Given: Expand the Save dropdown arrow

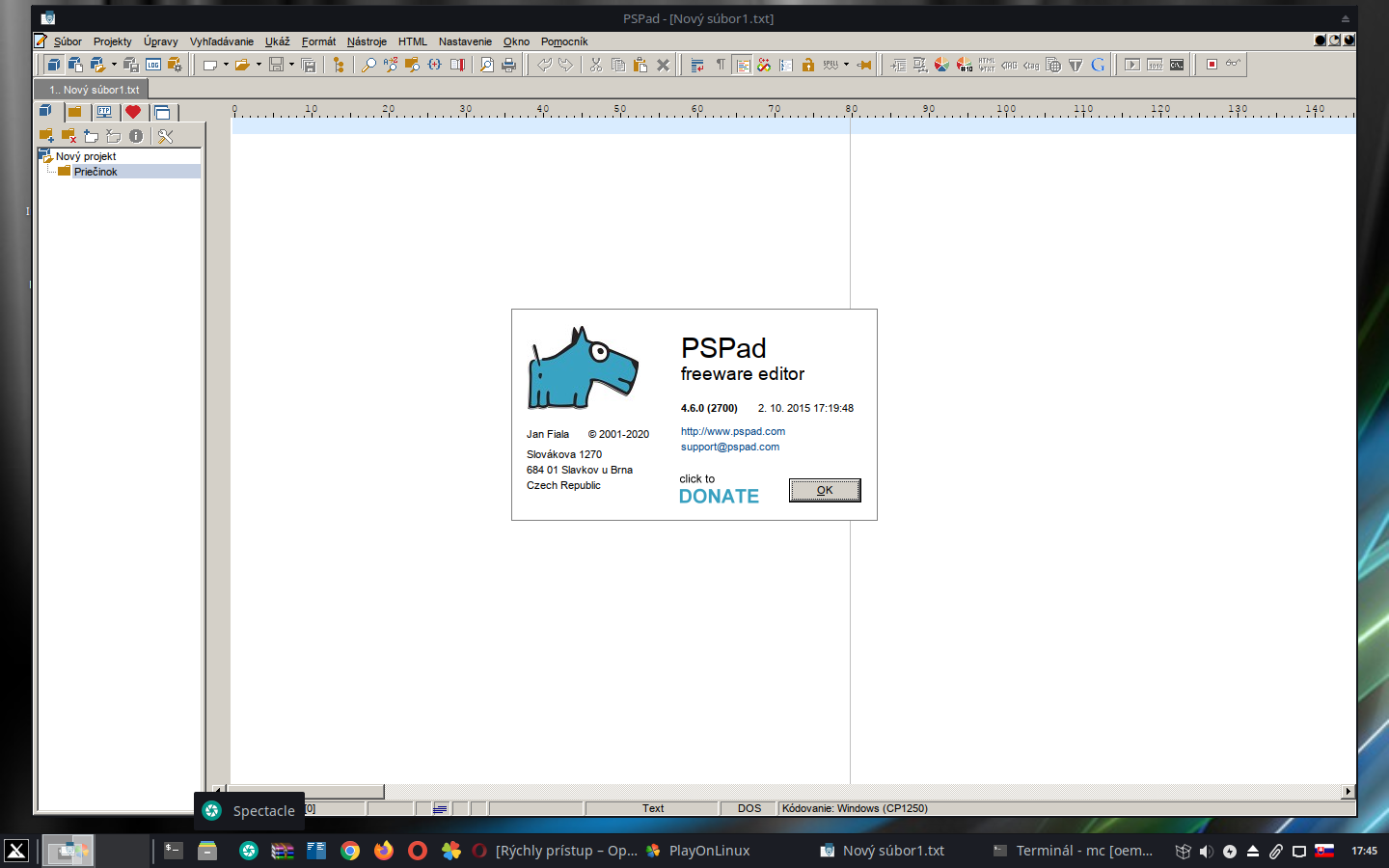Looking at the screenshot, I should pos(291,65).
